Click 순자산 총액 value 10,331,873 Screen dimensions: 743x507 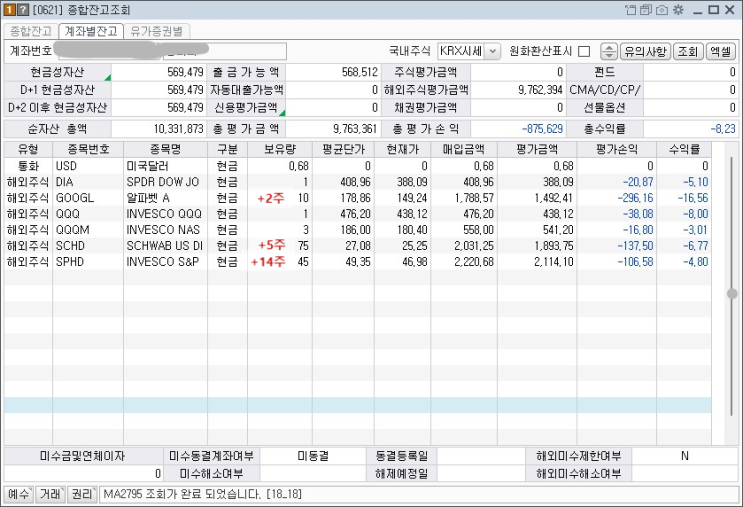pyautogui.click(x=179, y=129)
